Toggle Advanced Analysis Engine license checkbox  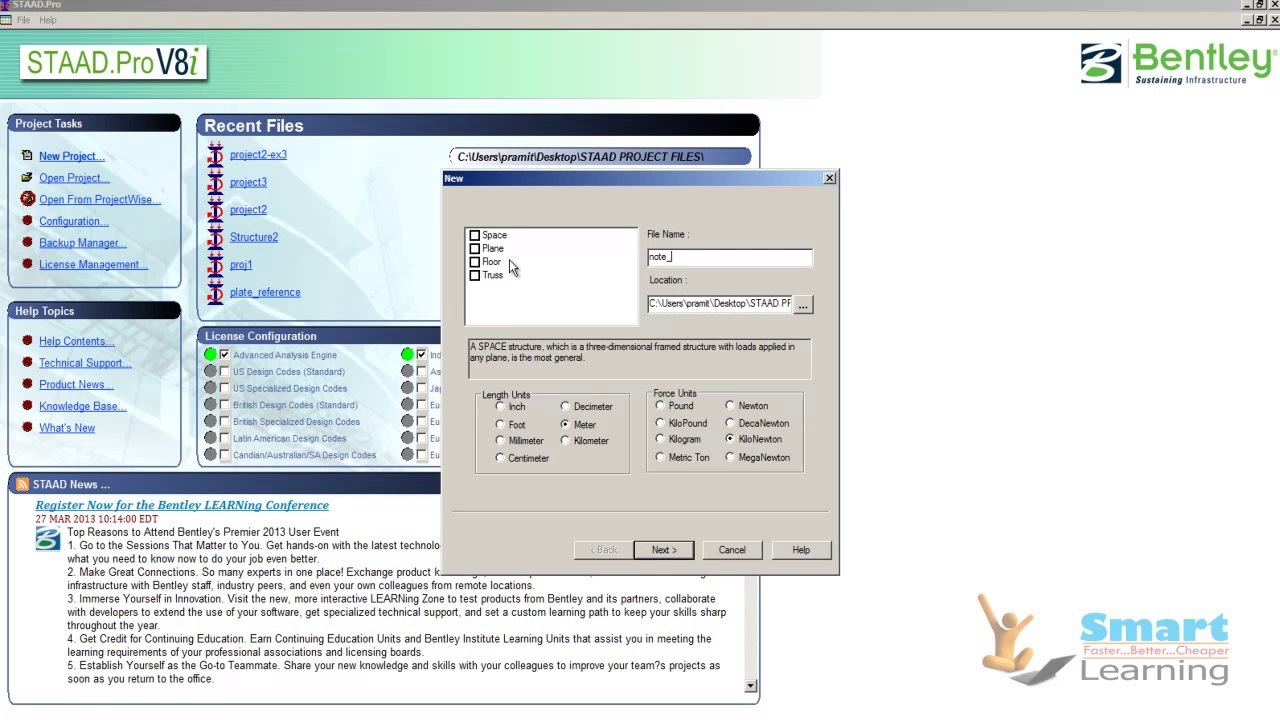[x=225, y=355]
